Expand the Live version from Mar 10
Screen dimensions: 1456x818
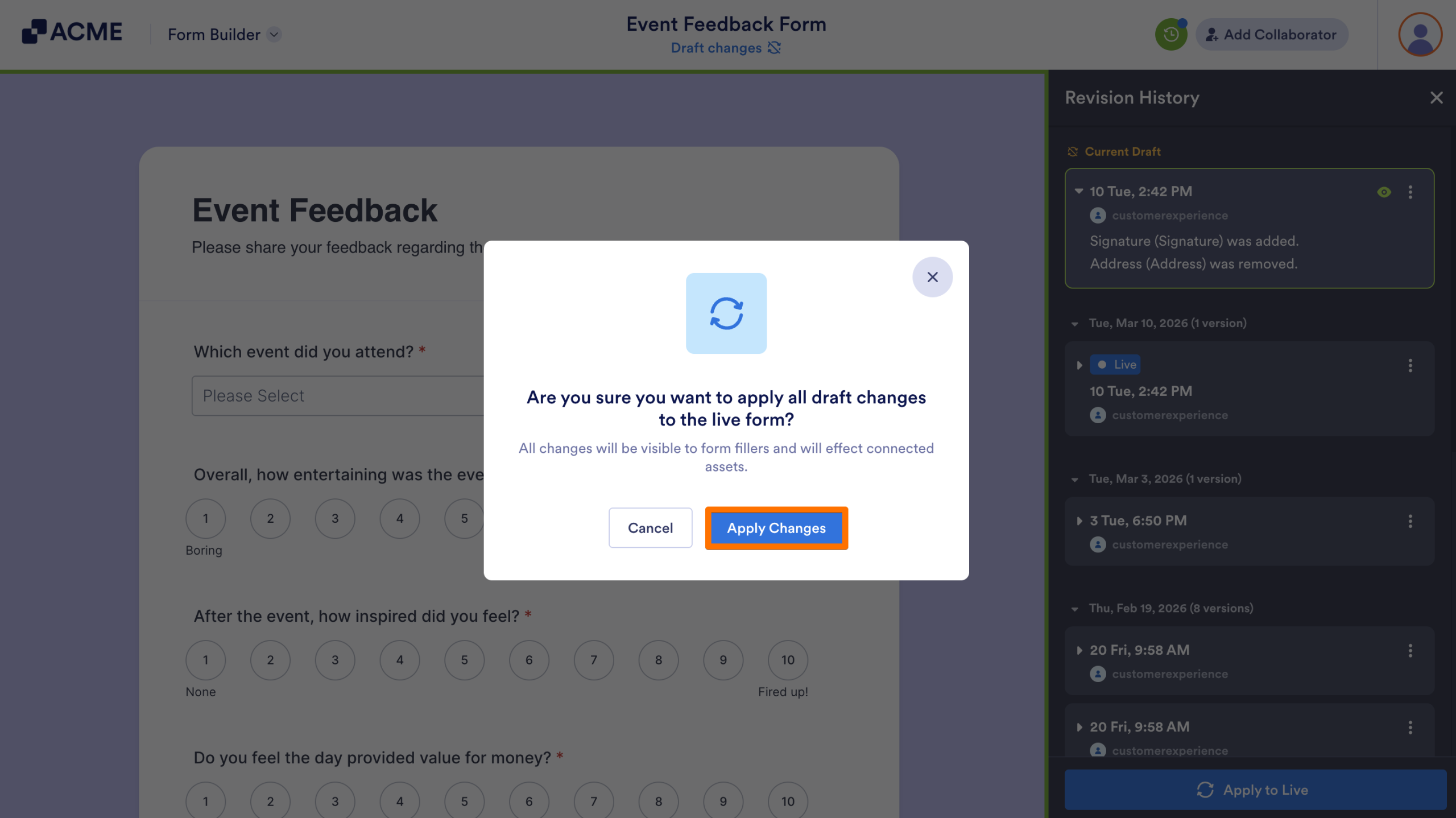[x=1079, y=365]
